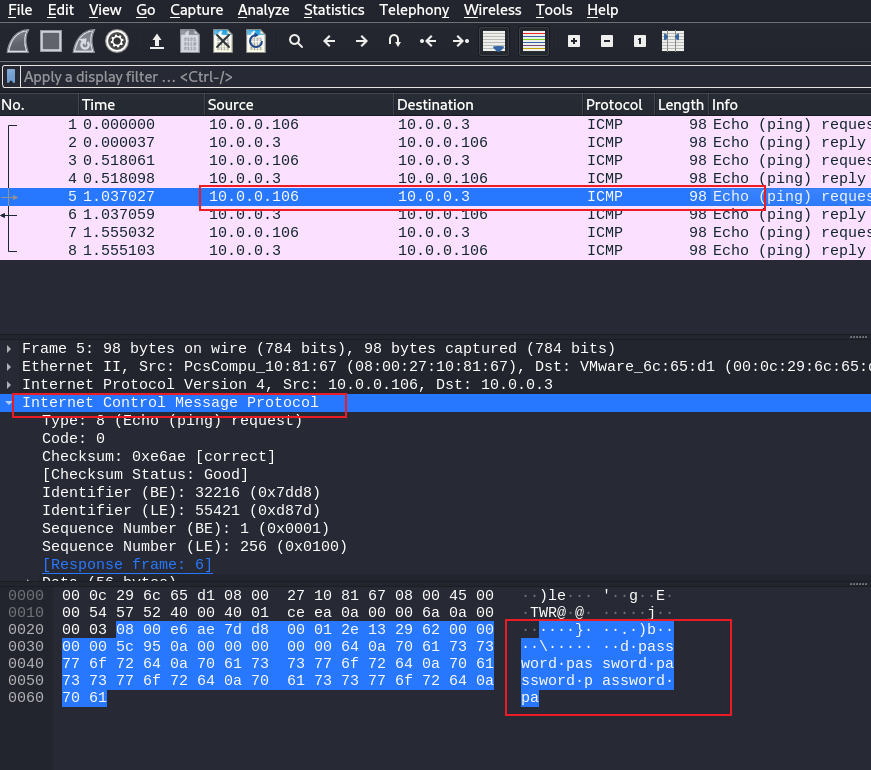The image size is (871, 770).
Task: Select packet 2 at time 0.000037
Action: pyautogui.click(x=436, y=142)
